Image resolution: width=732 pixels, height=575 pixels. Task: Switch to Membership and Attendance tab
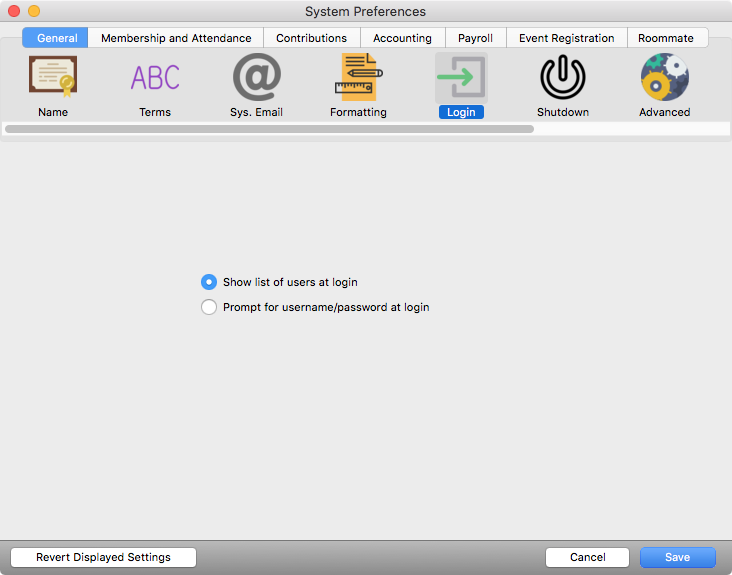point(176,38)
